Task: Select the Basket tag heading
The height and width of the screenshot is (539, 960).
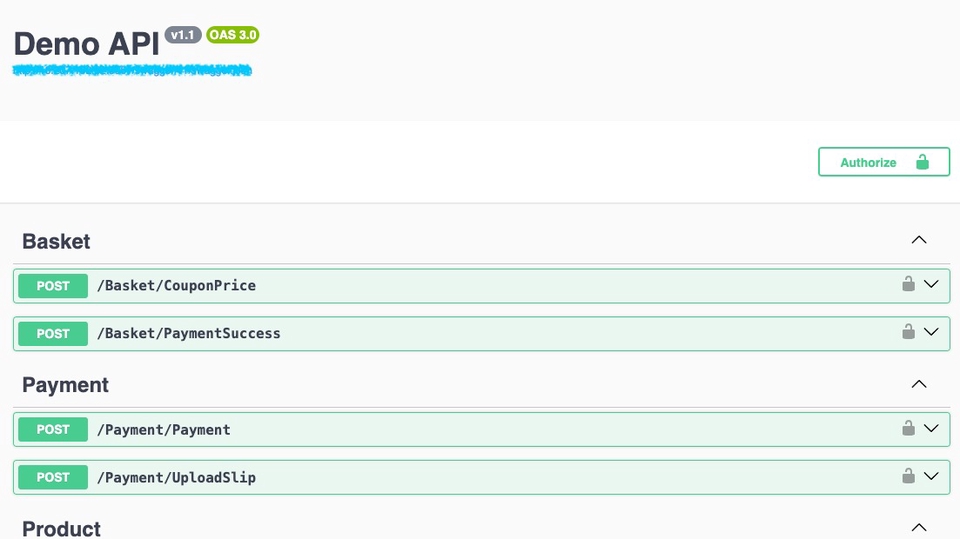Action: click(56, 242)
